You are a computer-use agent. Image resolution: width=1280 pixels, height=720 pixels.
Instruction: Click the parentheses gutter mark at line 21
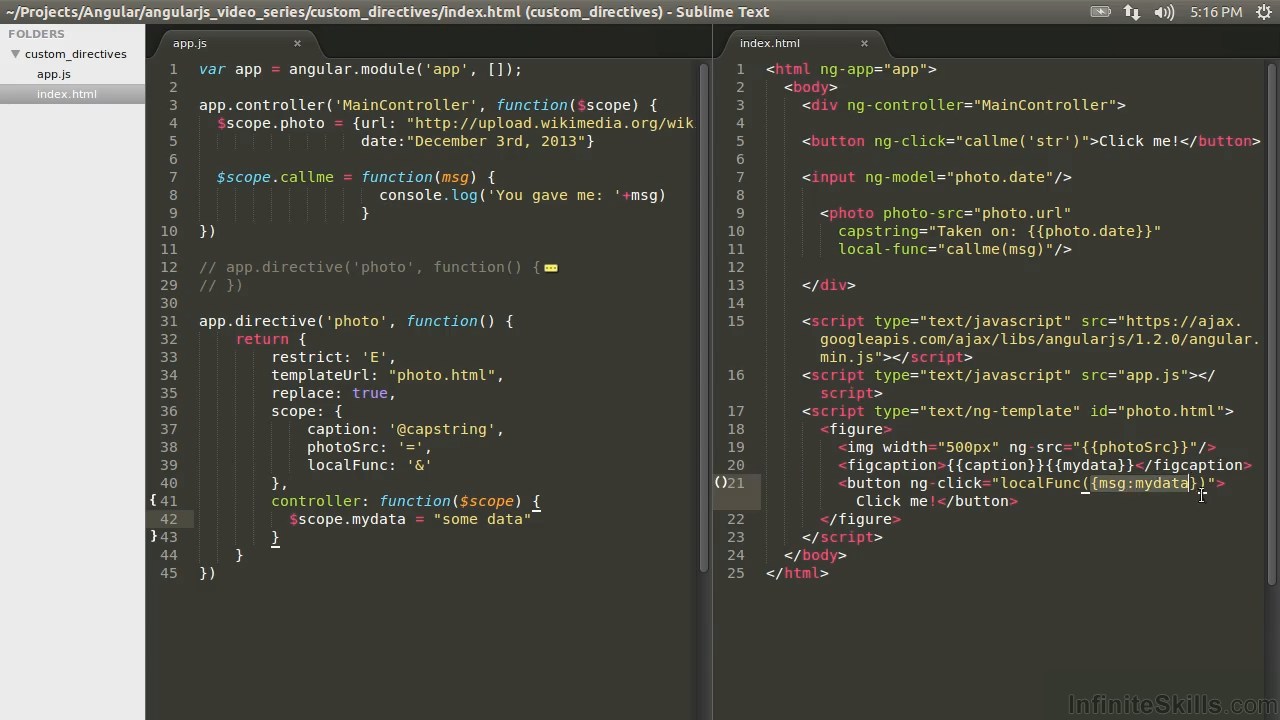click(x=721, y=483)
